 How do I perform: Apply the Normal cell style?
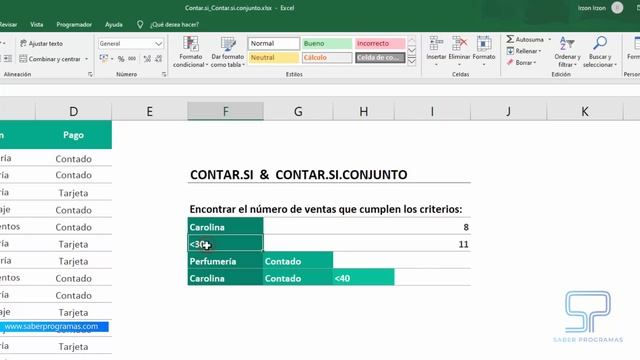point(273,43)
